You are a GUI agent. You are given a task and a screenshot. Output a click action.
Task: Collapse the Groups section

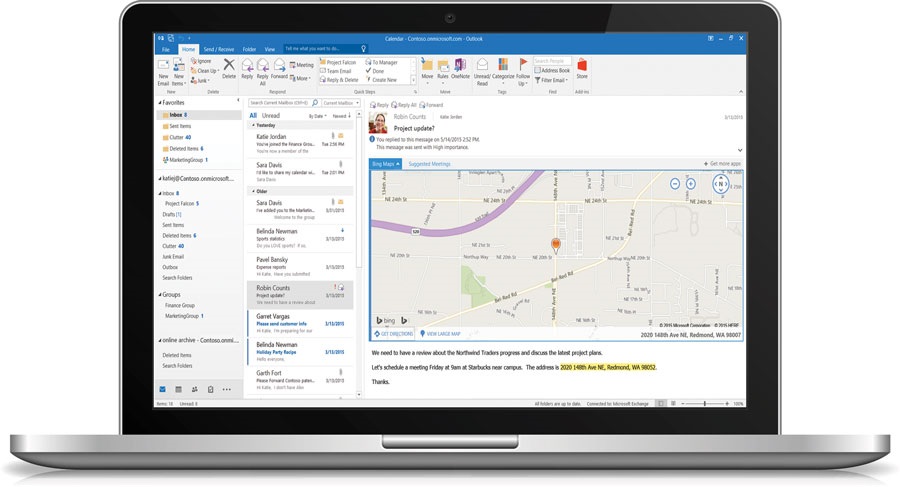pyautogui.click(x=160, y=295)
